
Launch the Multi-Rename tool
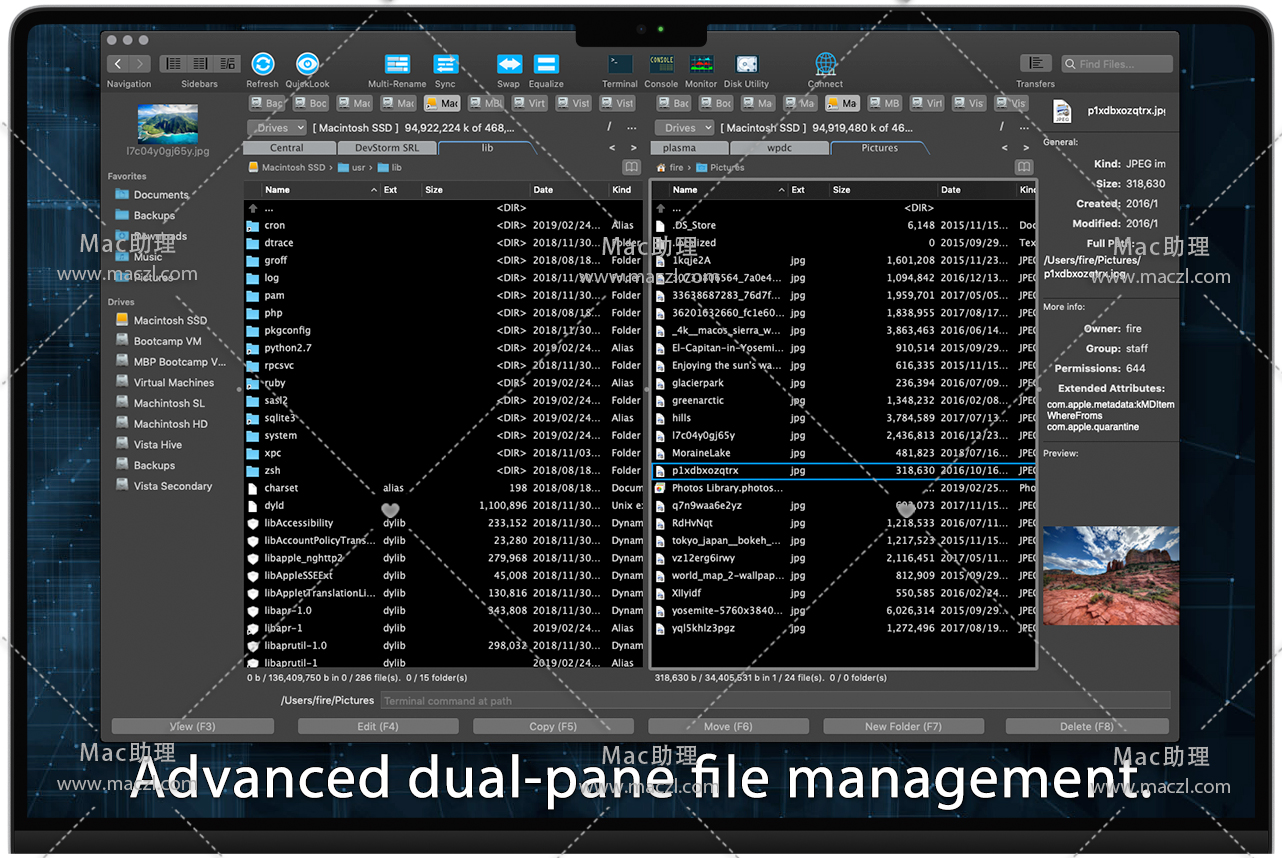(x=397, y=64)
